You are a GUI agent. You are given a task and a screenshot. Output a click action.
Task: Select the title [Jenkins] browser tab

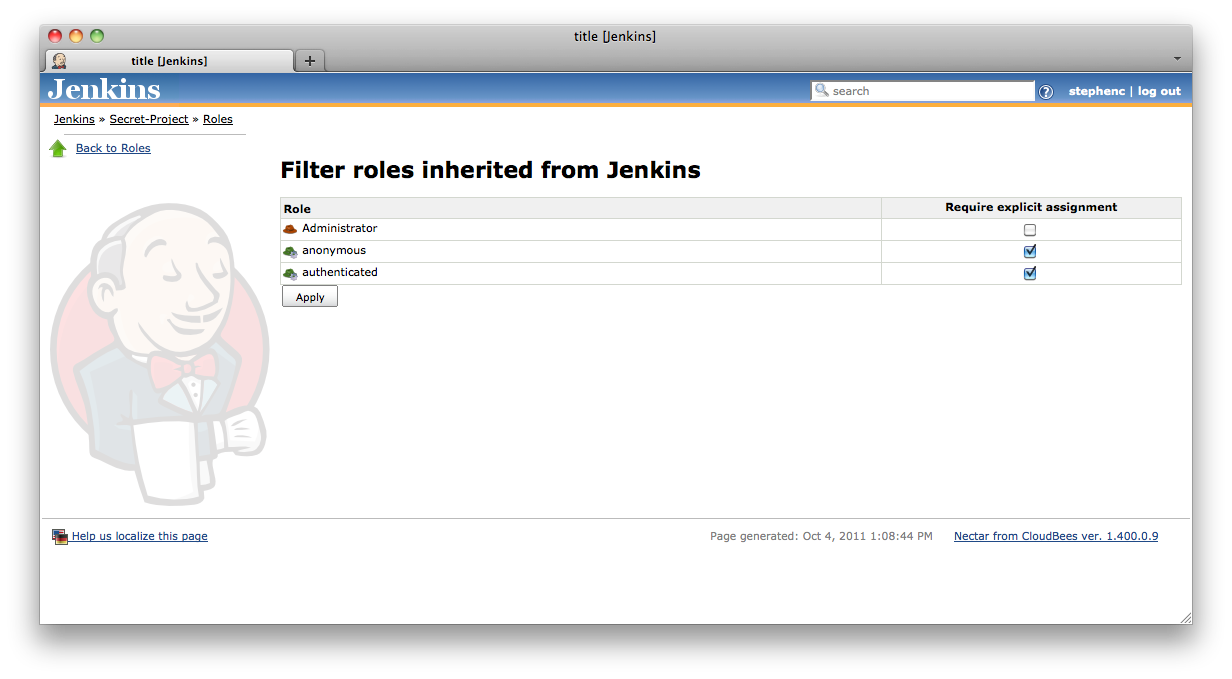click(x=169, y=61)
